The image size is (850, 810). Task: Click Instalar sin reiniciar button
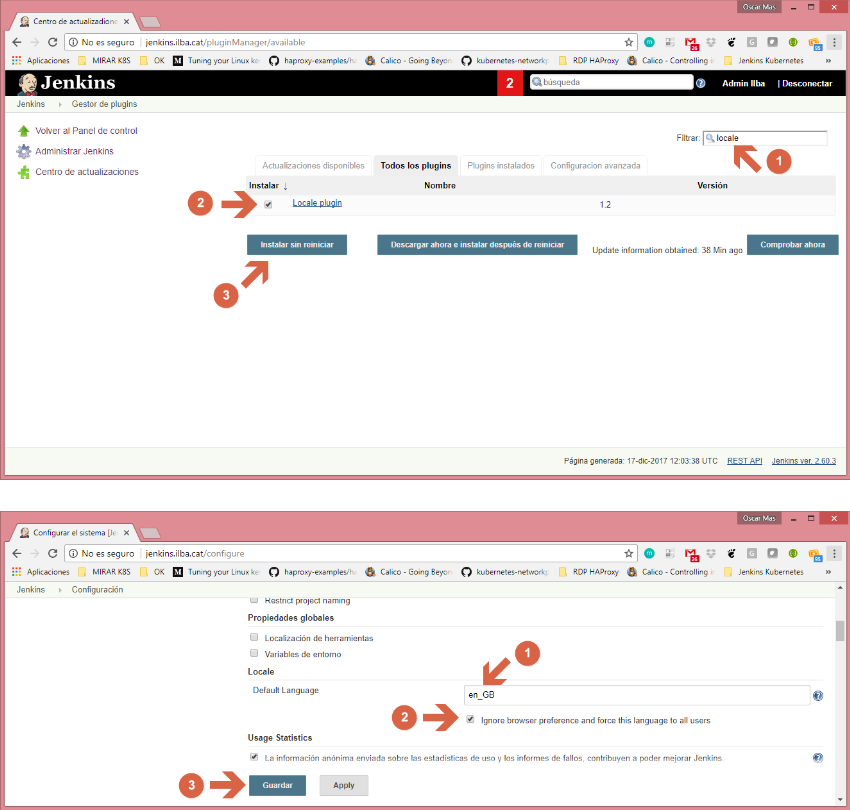point(297,245)
